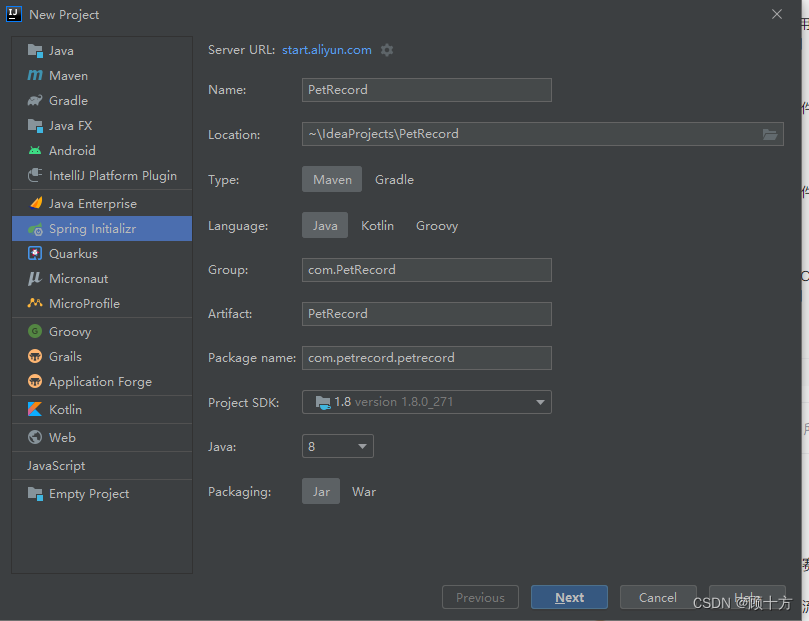This screenshot has height=621, width=809.
Task: Select Jar packaging
Action: click(321, 492)
